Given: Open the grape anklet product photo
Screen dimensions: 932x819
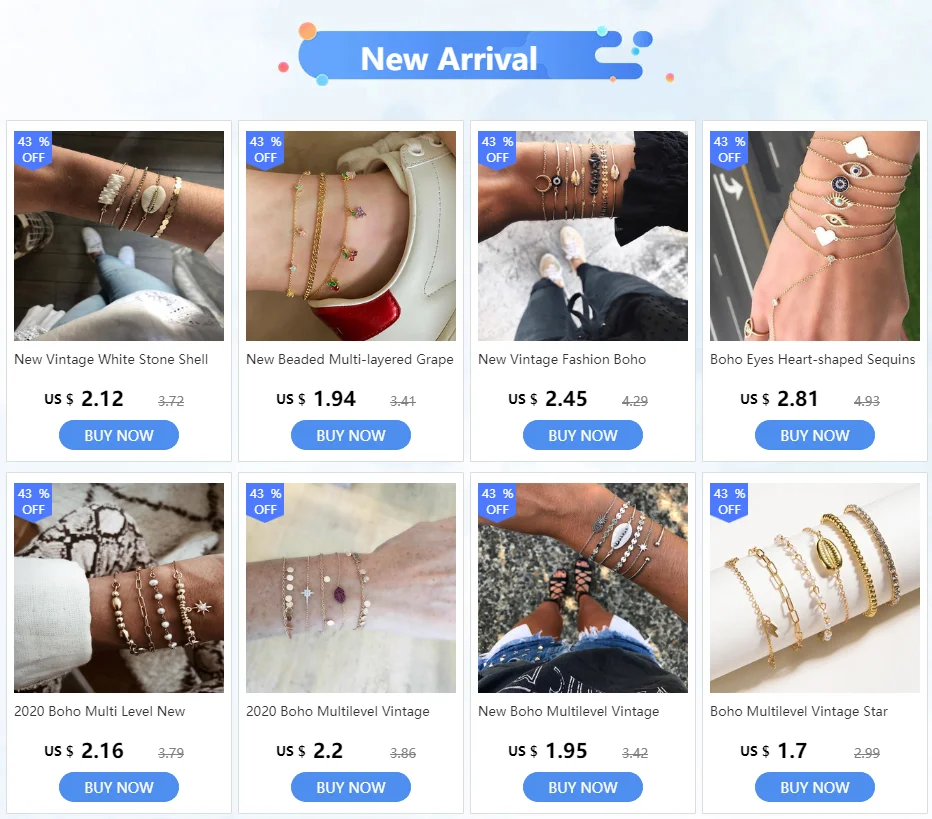Looking at the screenshot, I should [x=351, y=236].
